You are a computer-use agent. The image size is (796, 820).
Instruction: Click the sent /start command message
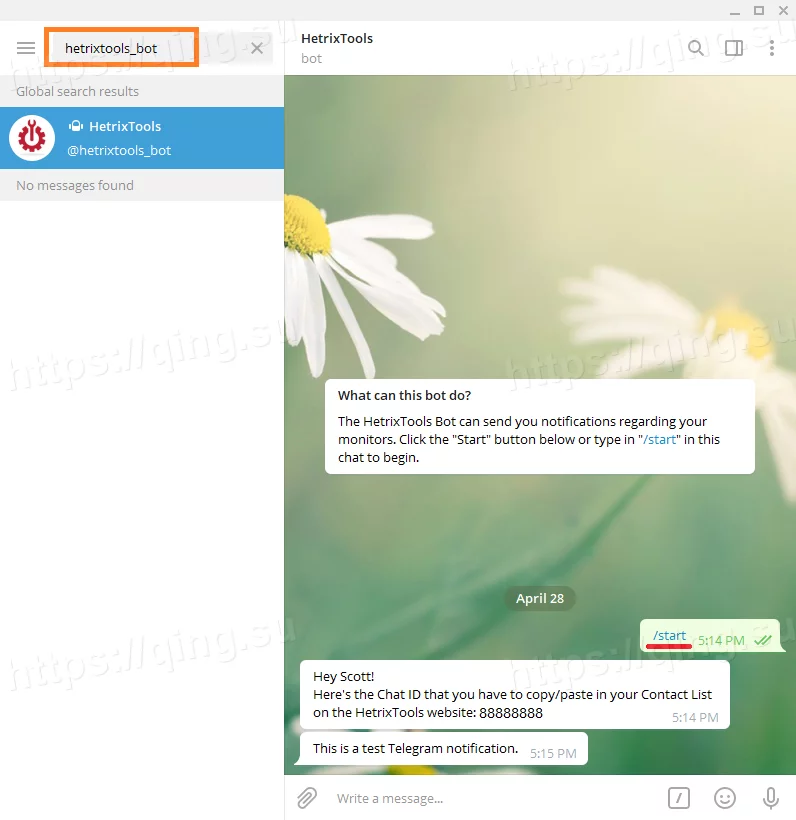pos(710,636)
